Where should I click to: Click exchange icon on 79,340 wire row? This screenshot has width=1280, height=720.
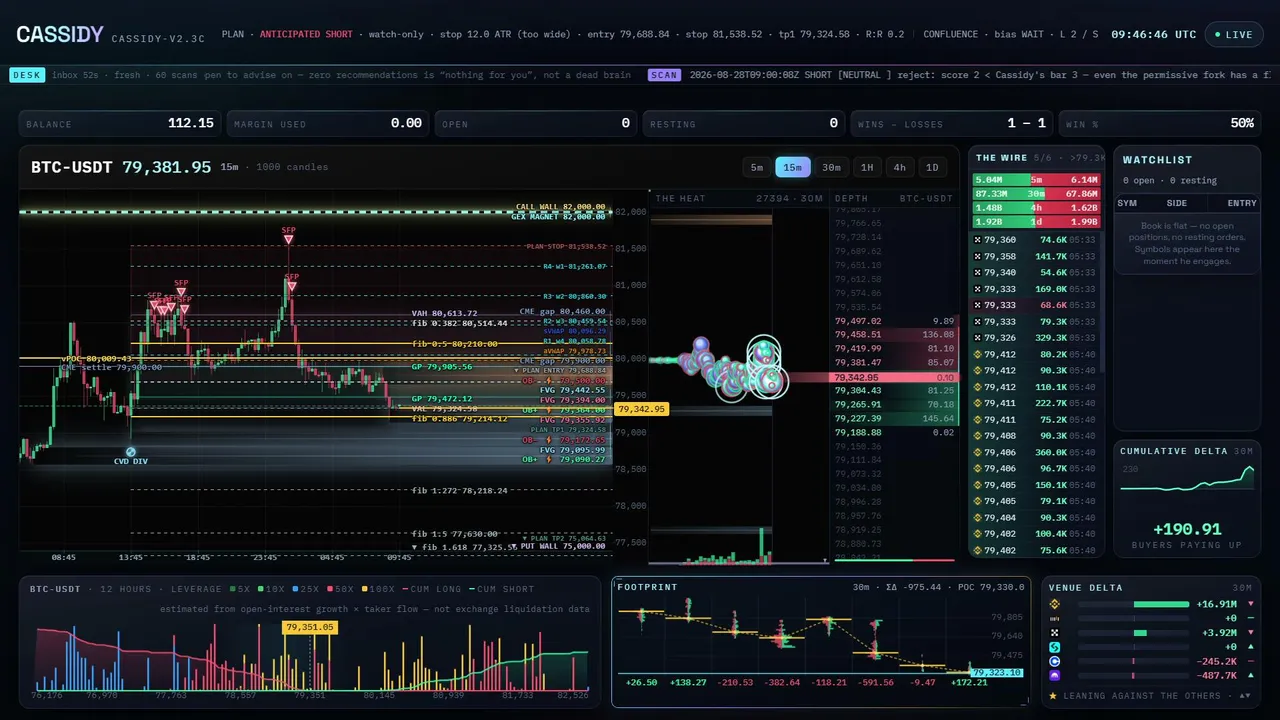(978, 272)
